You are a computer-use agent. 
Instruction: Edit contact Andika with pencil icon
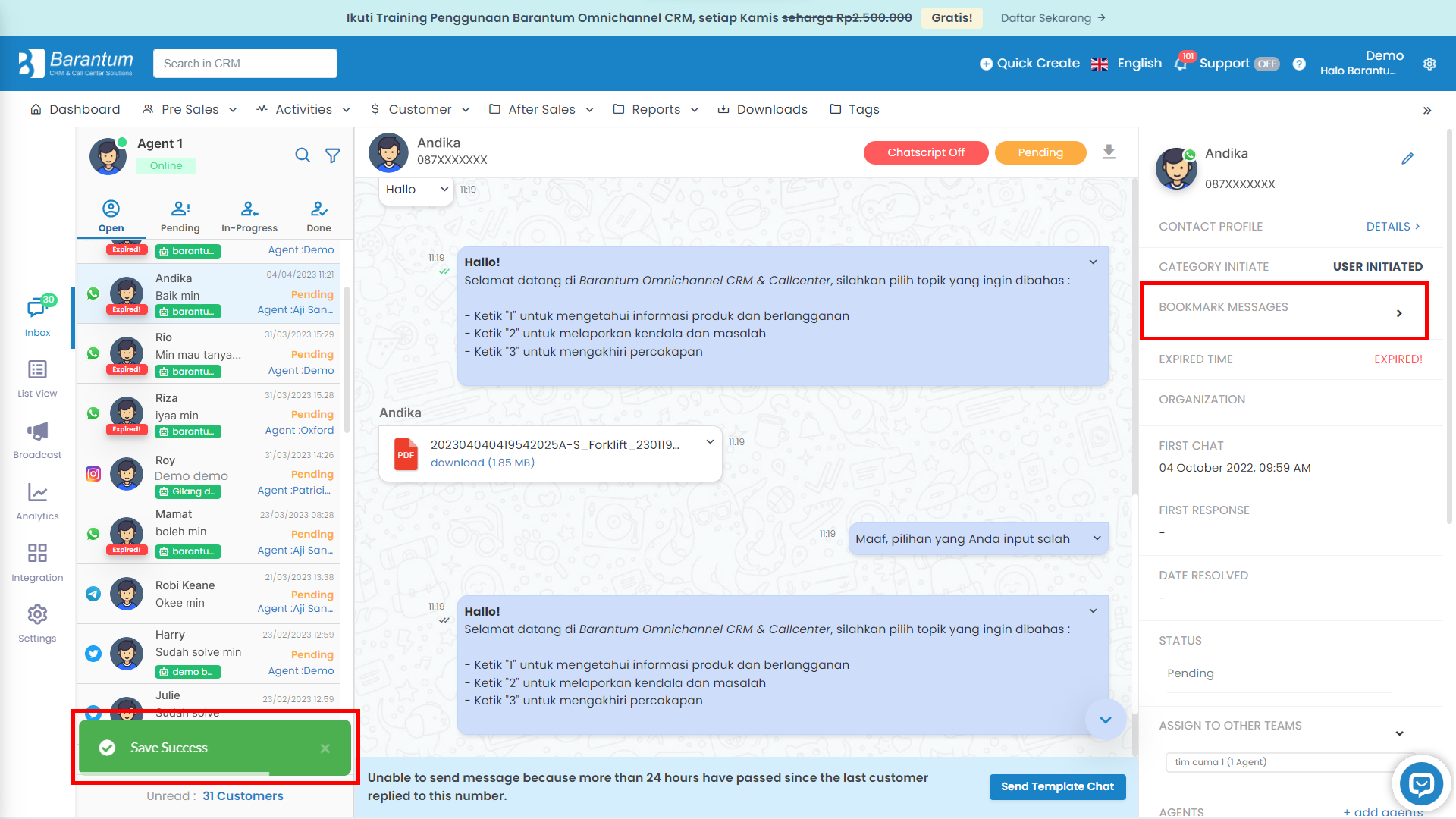coord(1407,158)
